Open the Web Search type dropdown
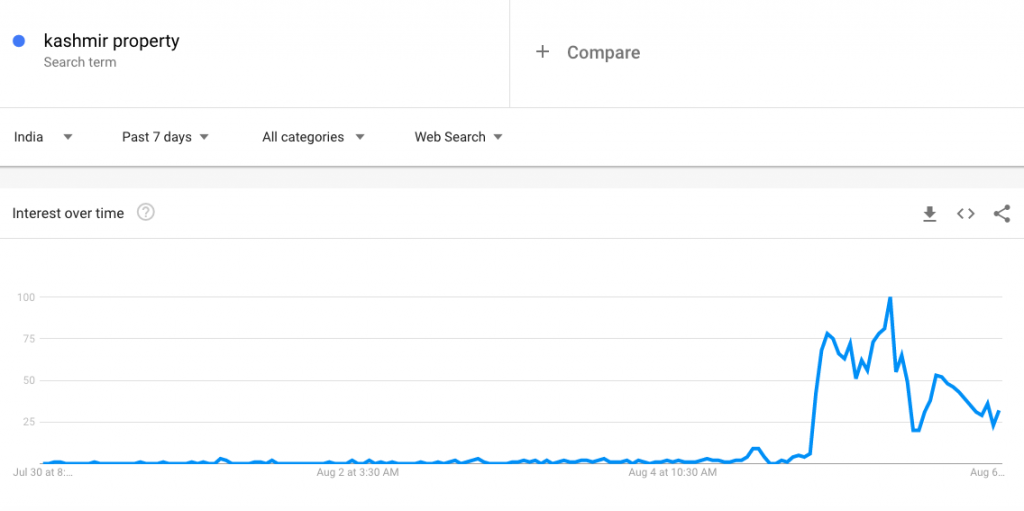This screenshot has width=1024, height=511. coord(458,137)
